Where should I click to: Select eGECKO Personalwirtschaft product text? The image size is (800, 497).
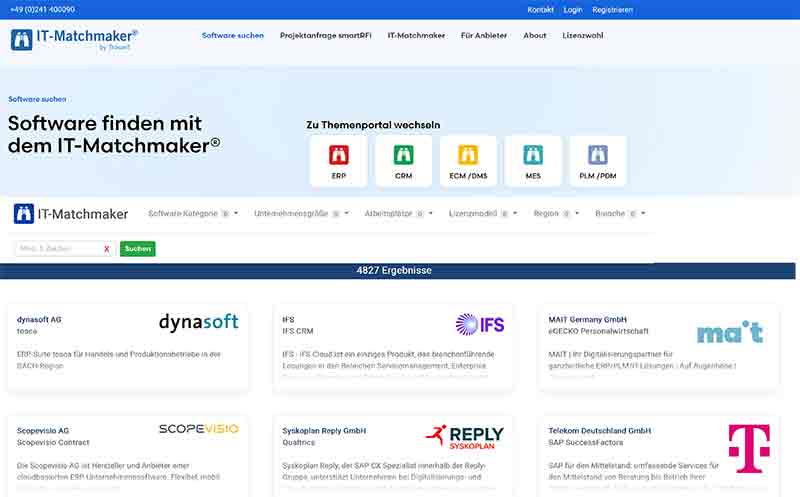(x=598, y=331)
